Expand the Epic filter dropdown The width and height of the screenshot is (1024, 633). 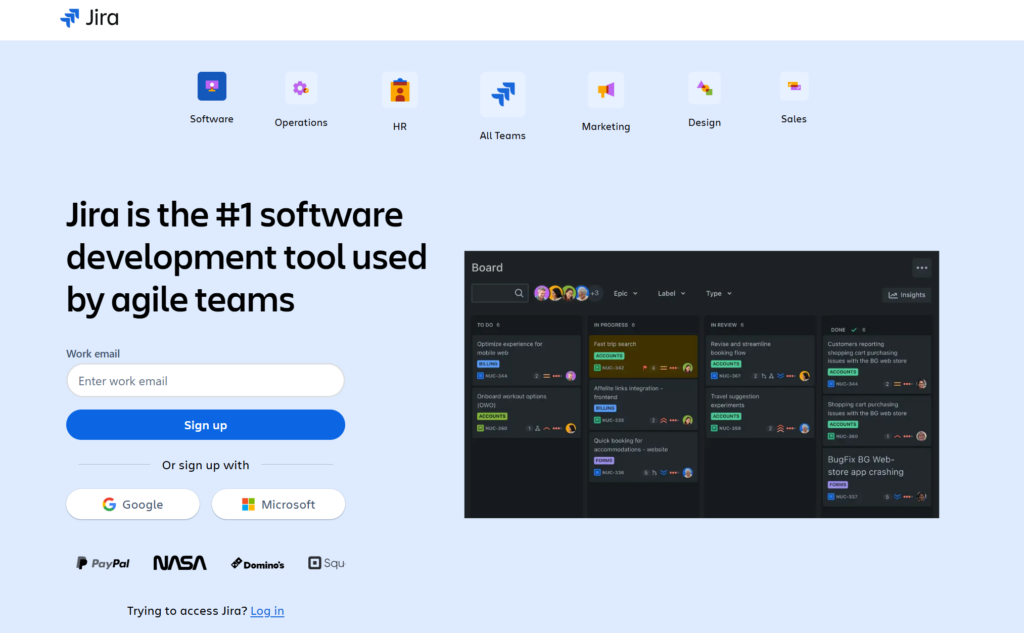pos(626,294)
